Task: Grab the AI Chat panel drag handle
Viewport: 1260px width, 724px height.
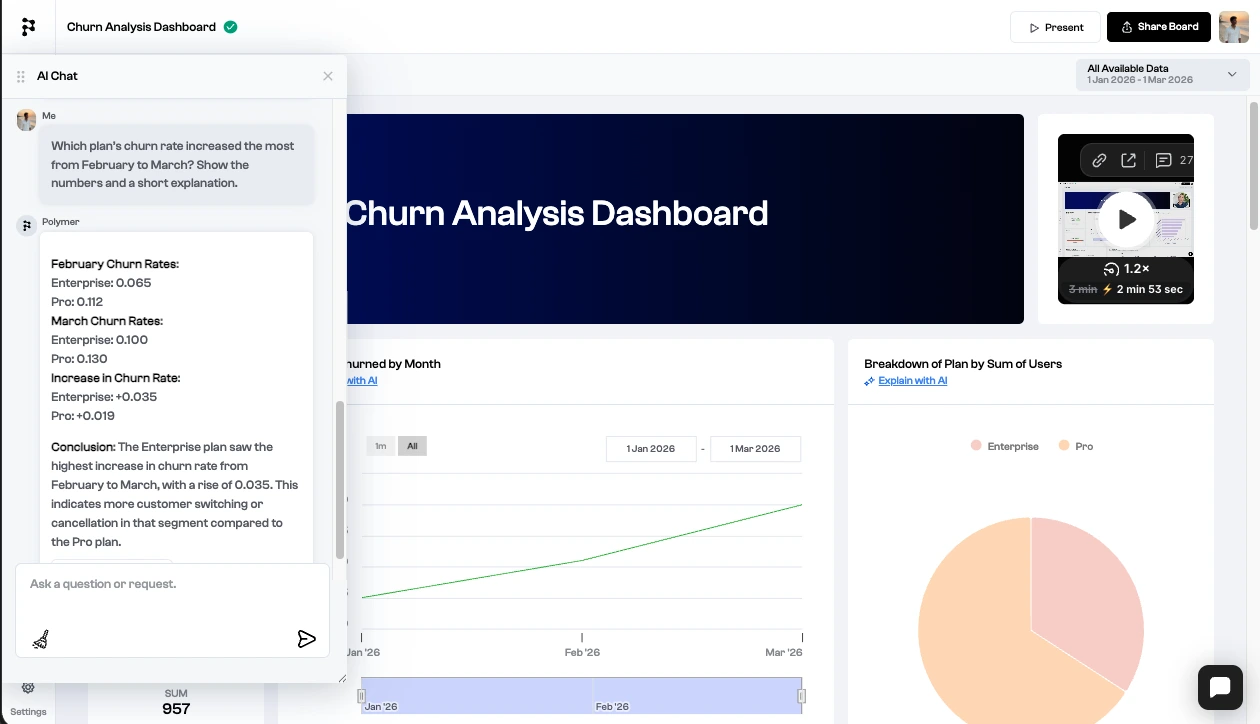Action: point(21,77)
